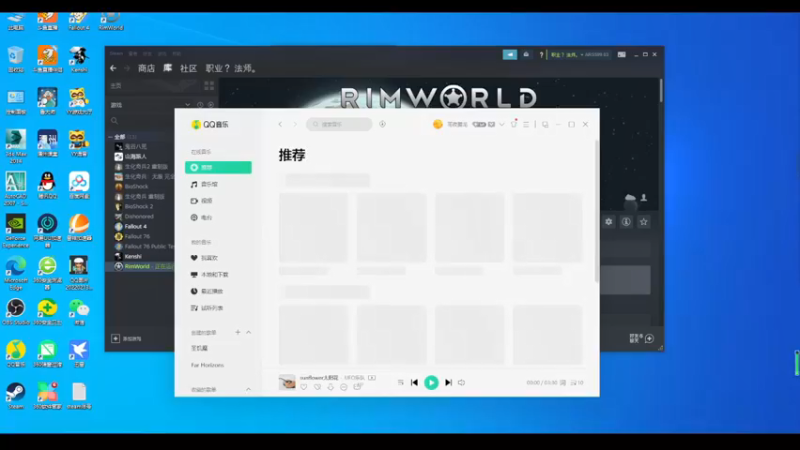
Task: Open the Community tab in Steam
Action: 188,68
